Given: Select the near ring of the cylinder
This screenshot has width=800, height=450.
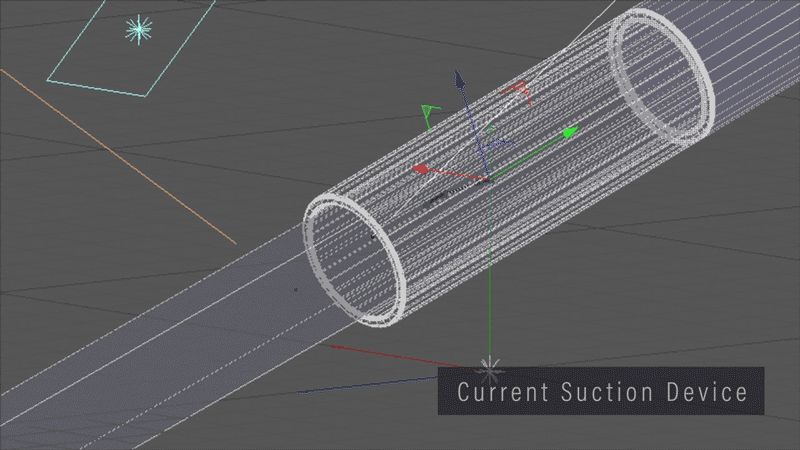Looking at the screenshot, I should coord(355,263).
